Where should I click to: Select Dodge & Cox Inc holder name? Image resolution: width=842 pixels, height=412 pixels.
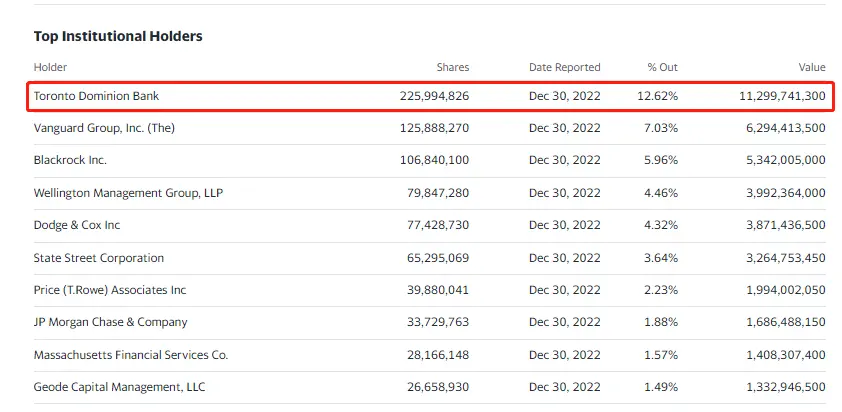(x=77, y=225)
